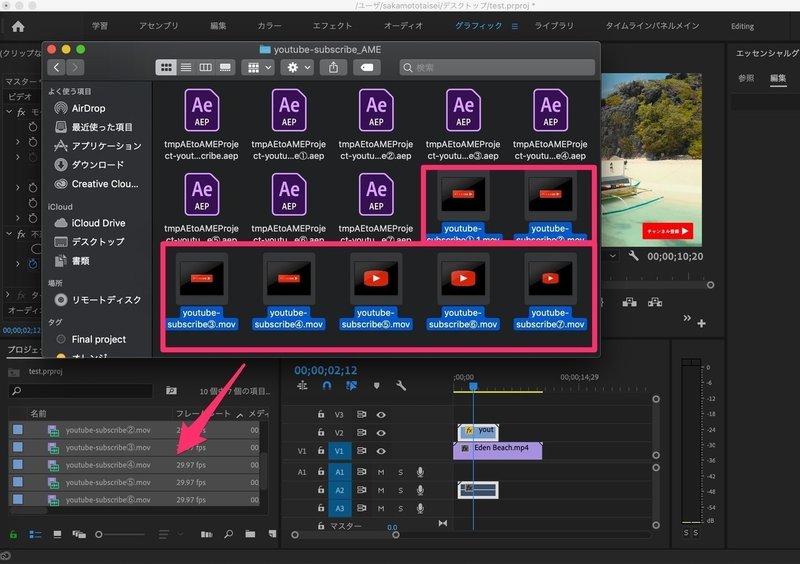
Task: Click the Home icon in Premiere
Action: [18, 26]
